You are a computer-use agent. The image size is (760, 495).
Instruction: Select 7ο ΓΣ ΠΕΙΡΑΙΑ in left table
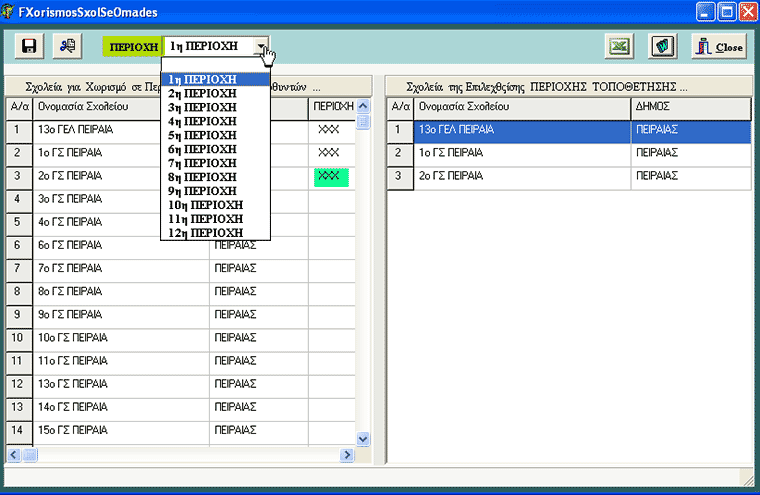tap(122, 269)
